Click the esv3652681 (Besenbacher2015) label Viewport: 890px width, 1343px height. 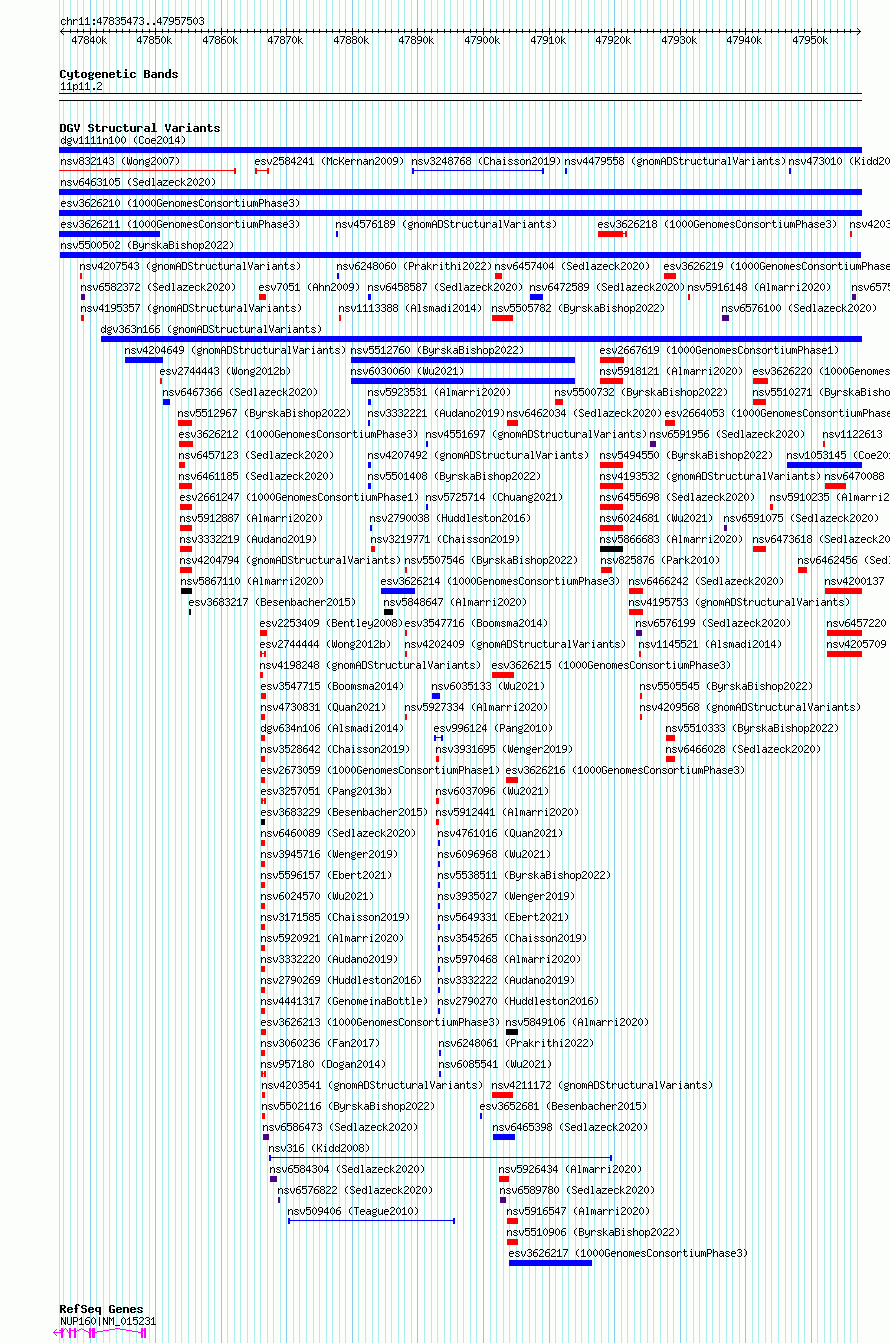point(564,1106)
